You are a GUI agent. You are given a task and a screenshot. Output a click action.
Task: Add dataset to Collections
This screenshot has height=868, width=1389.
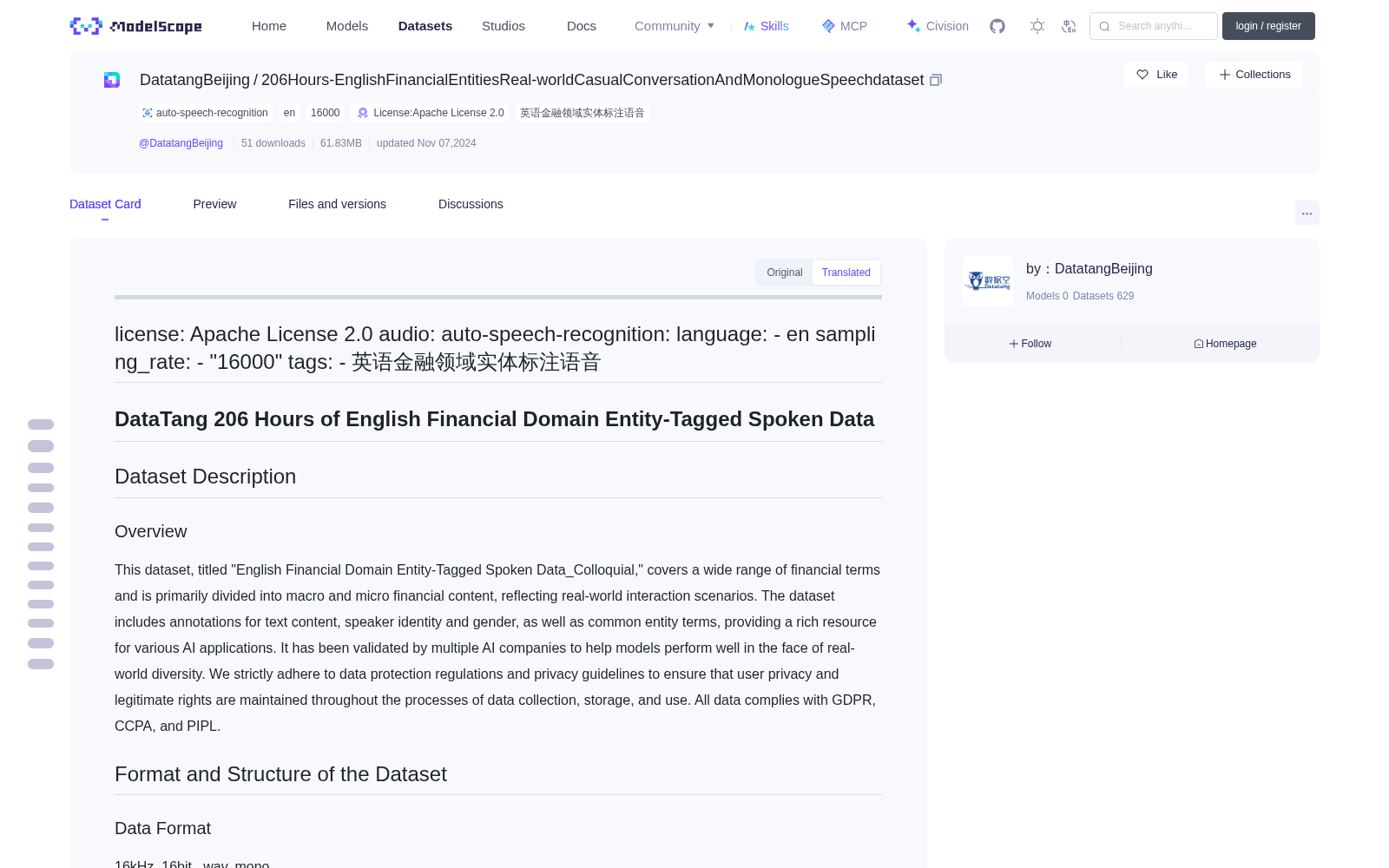(x=1254, y=75)
